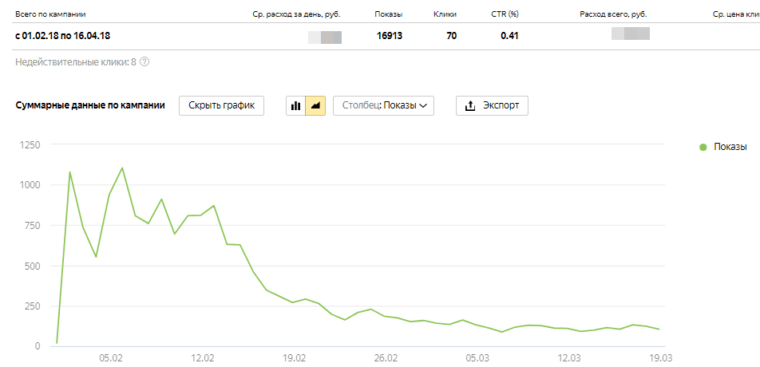Image resolution: width=760 pixels, height=367 pixels.
Task: Click the highest peak point on the chart
Action: pyautogui.click(x=122, y=168)
